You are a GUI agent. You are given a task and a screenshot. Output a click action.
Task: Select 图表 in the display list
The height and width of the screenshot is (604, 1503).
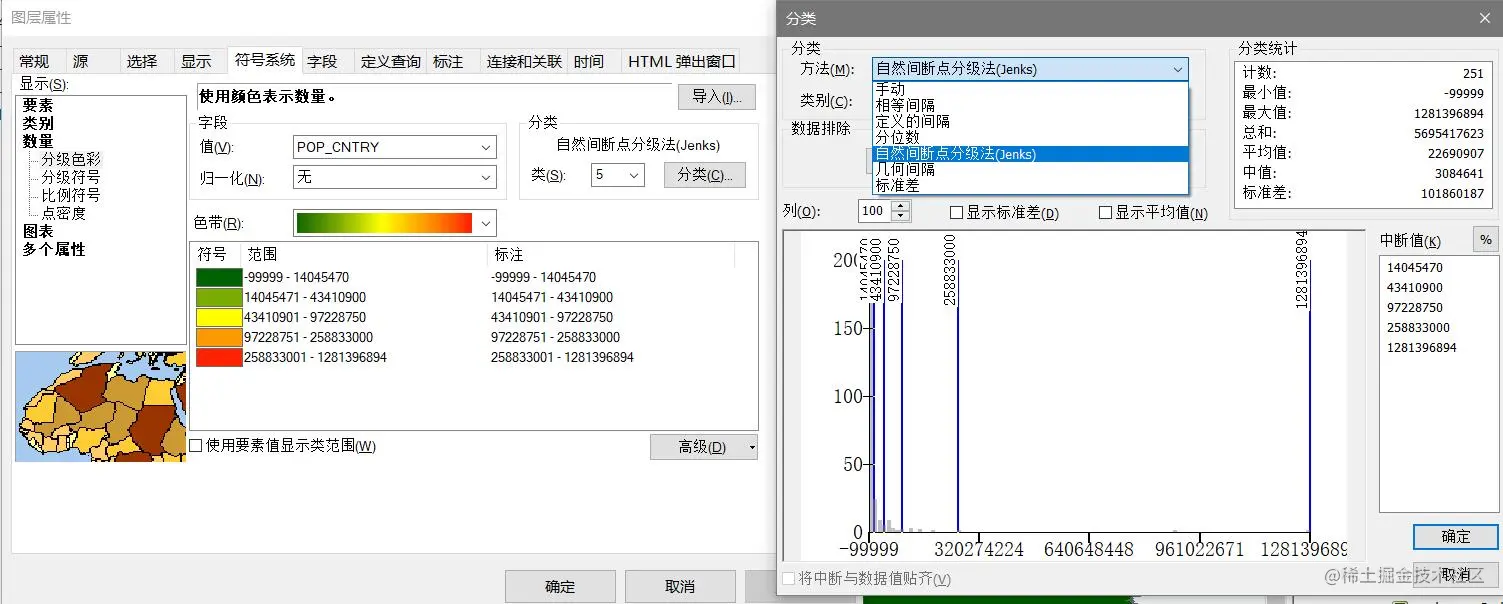(x=38, y=231)
